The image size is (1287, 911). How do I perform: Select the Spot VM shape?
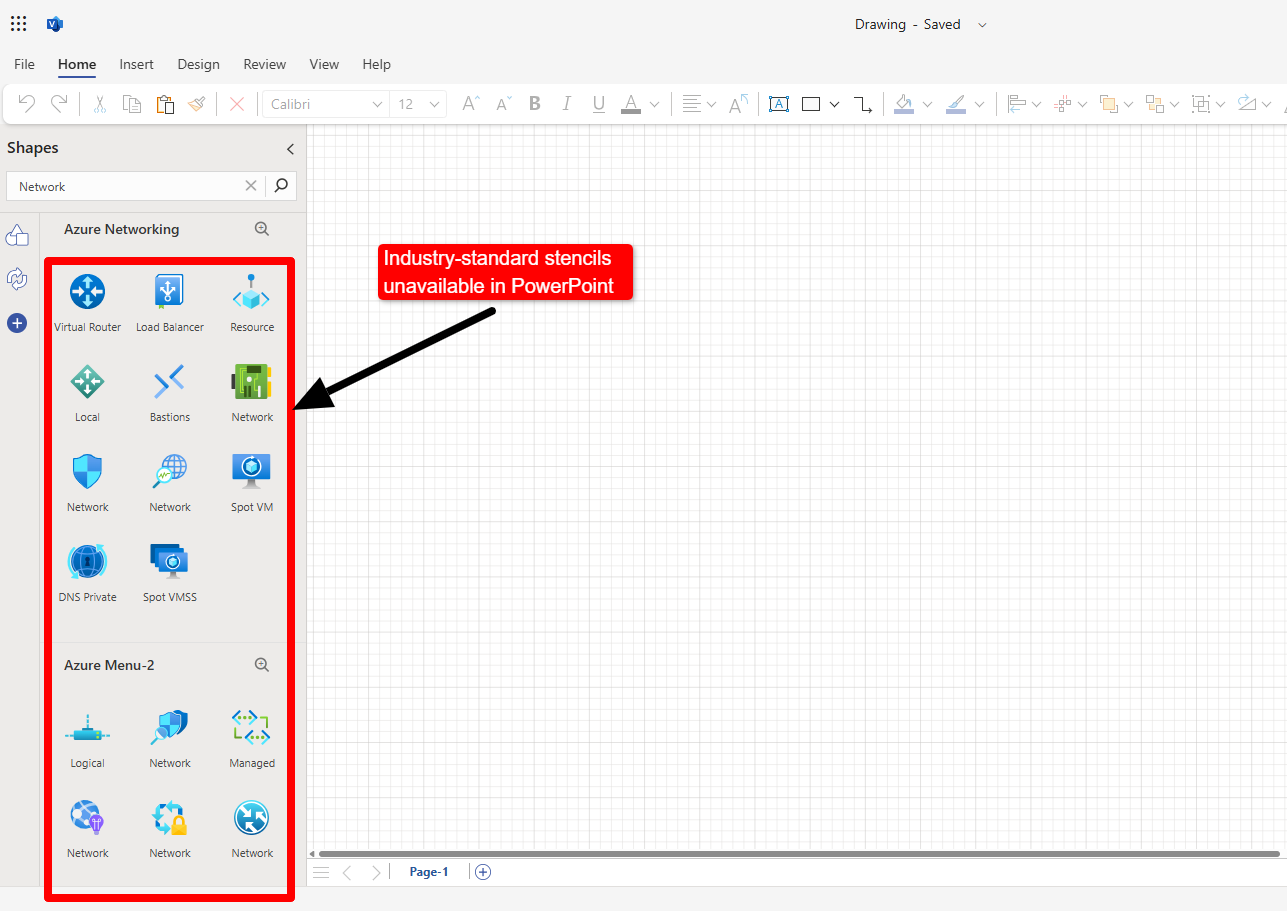point(252,484)
